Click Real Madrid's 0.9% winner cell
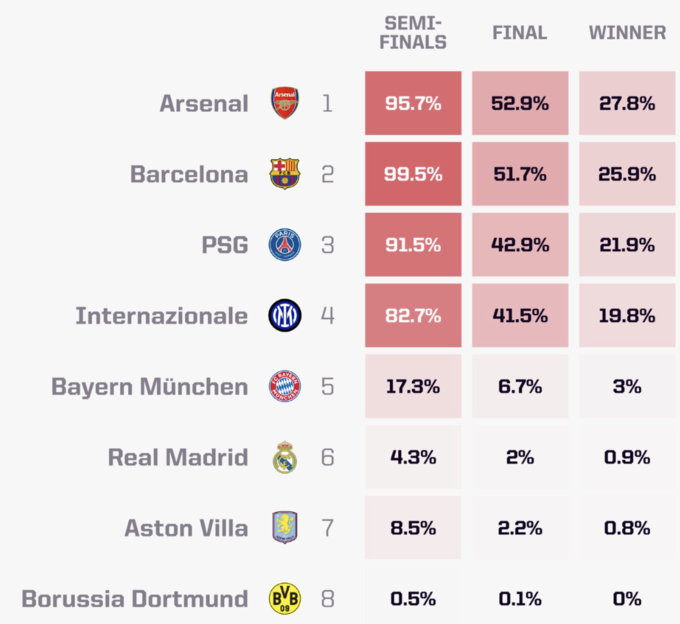This screenshot has height=624, width=680. click(x=627, y=457)
